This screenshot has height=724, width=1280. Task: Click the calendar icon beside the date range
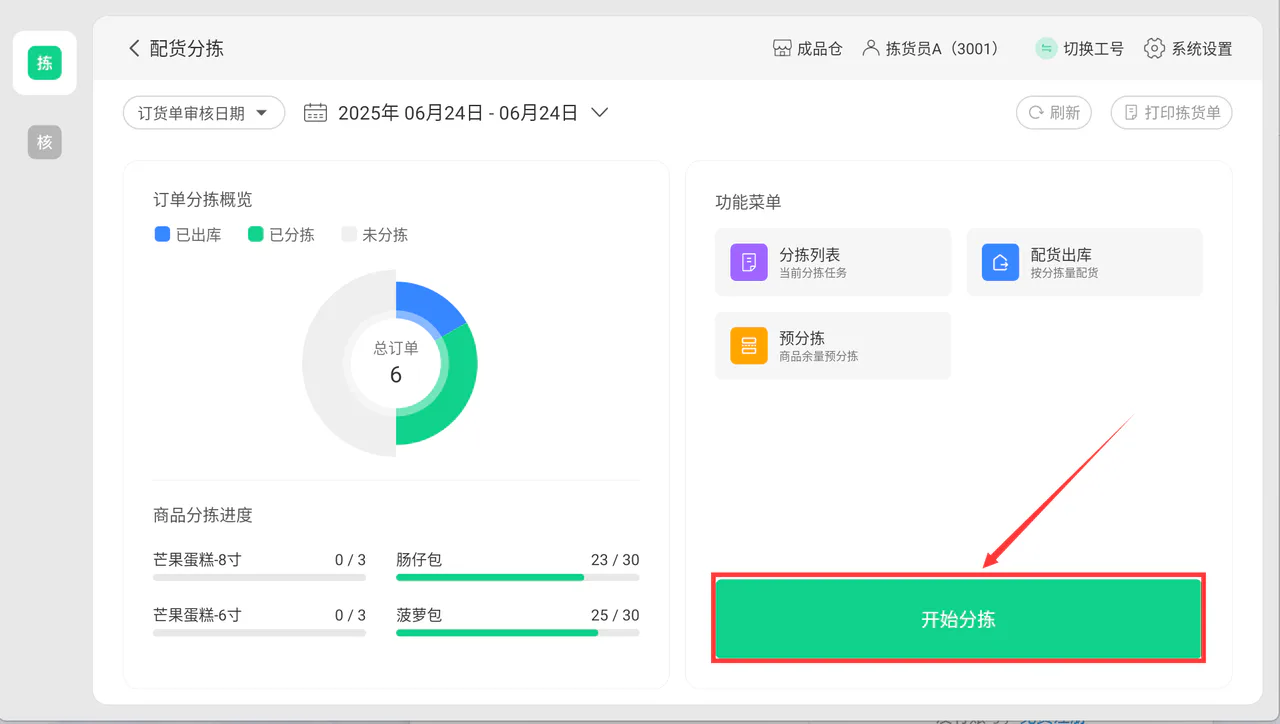pyautogui.click(x=315, y=113)
